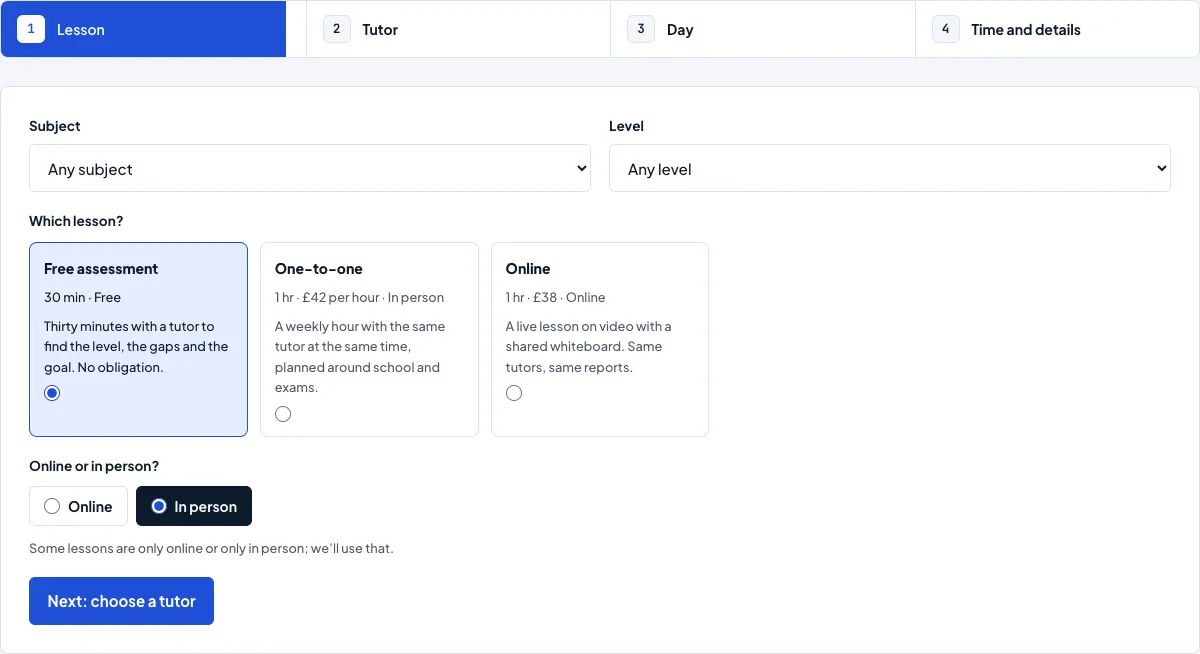Click the 'Thirty minutes with a tutor' description
The height and width of the screenshot is (654, 1200).
(x=136, y=347)
